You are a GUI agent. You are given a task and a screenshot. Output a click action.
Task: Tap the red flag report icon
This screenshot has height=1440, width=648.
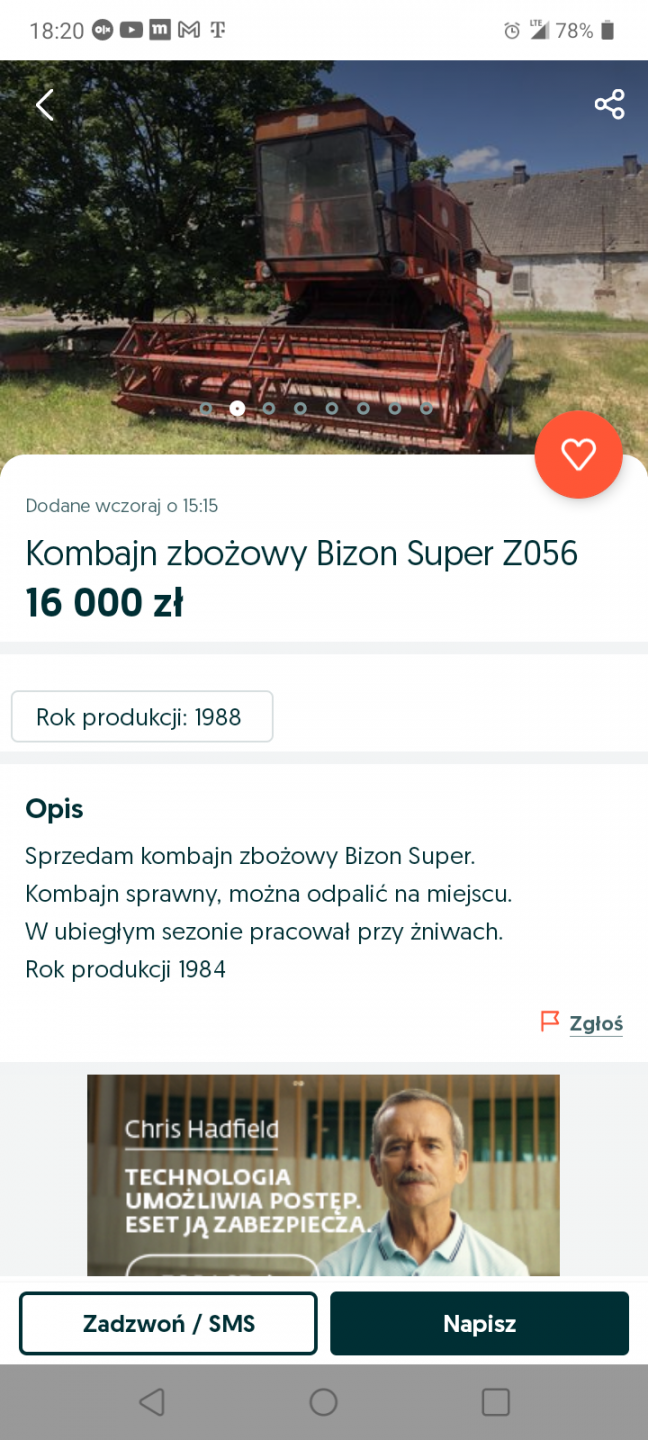pos(549,1021)
